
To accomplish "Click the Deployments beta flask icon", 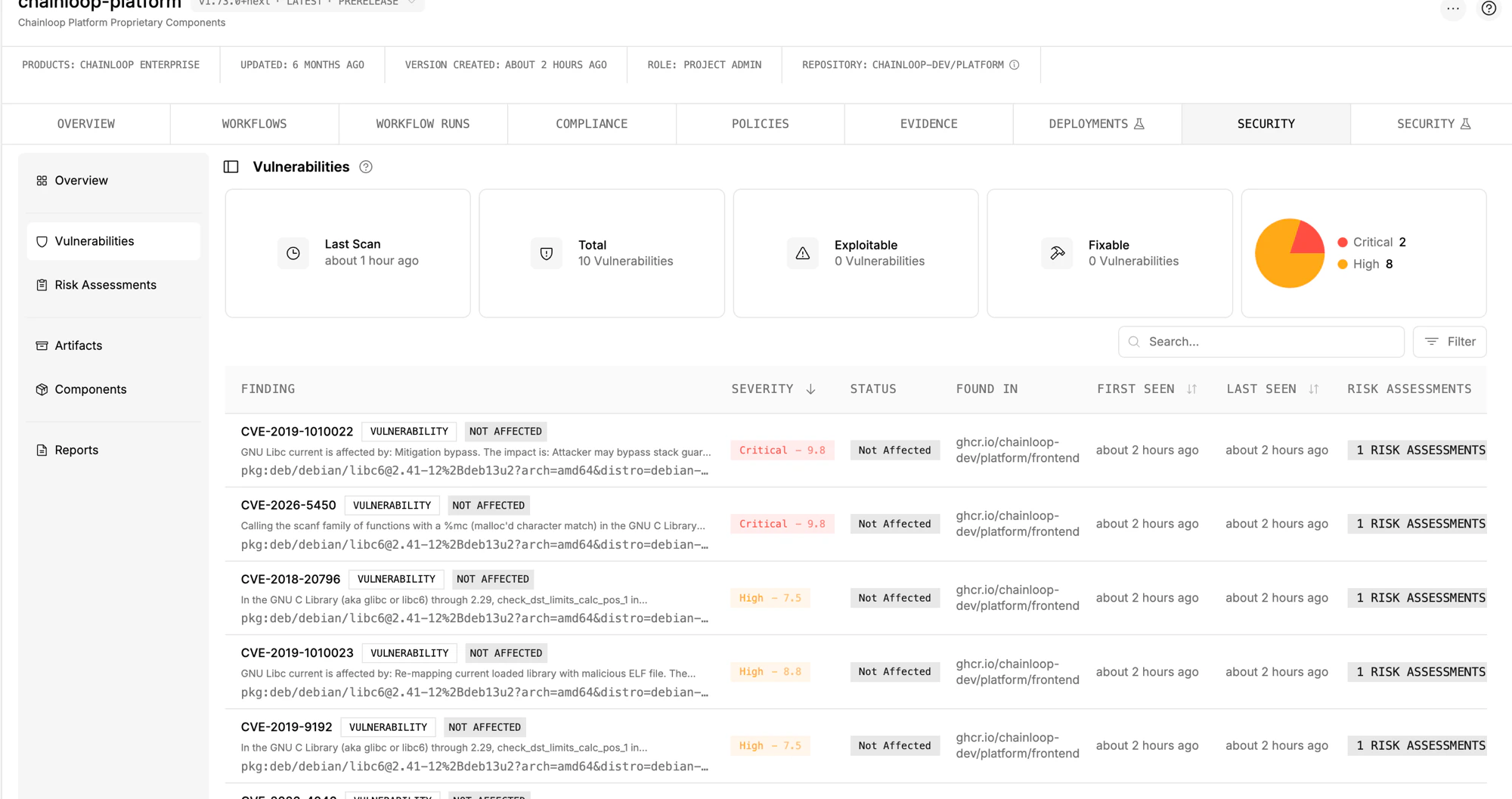I will [1139, 124].
